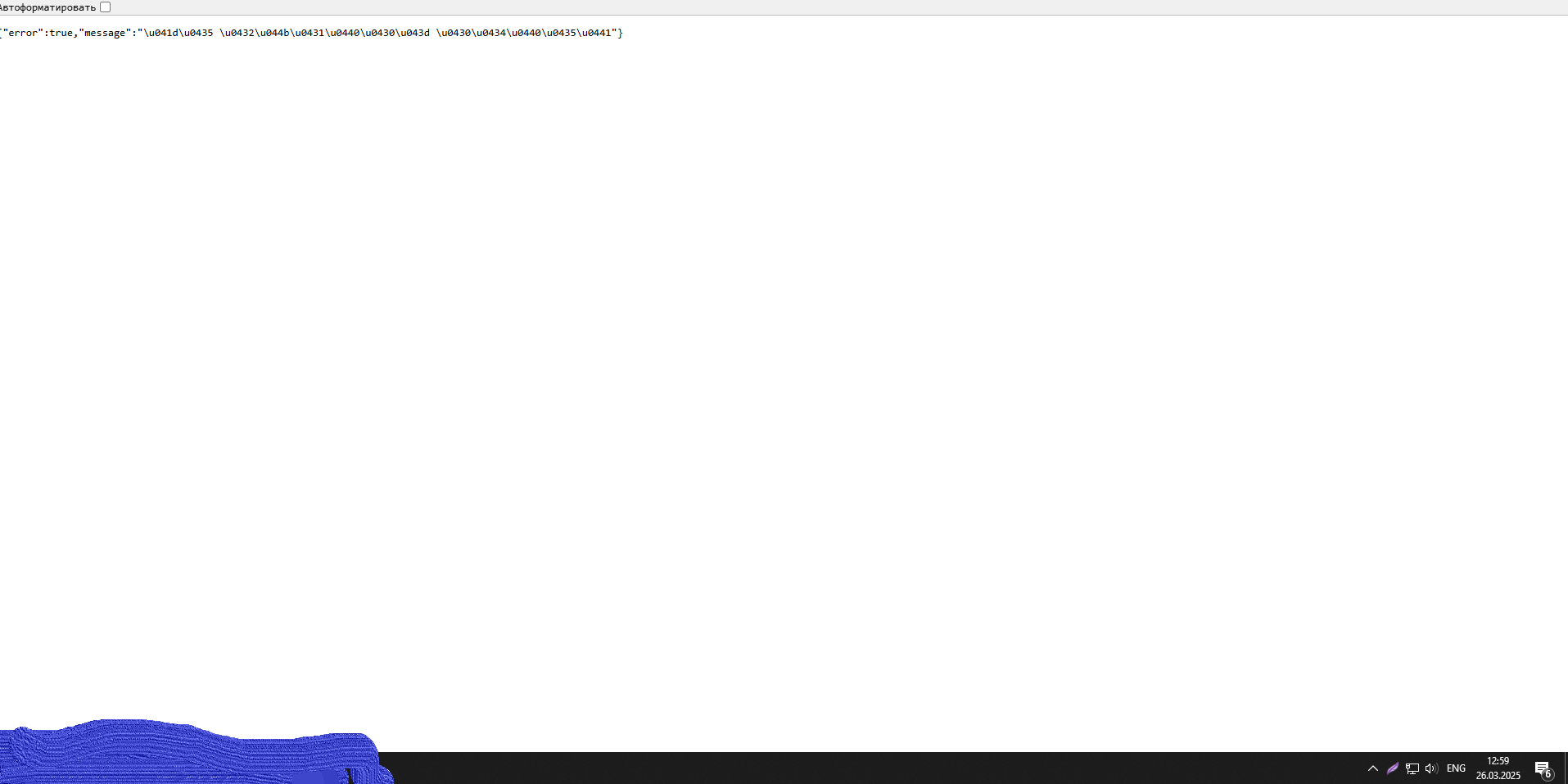Click the \u041d\u0435 escaped text segment
The image size is (1568, 784).
coord(178,33)
